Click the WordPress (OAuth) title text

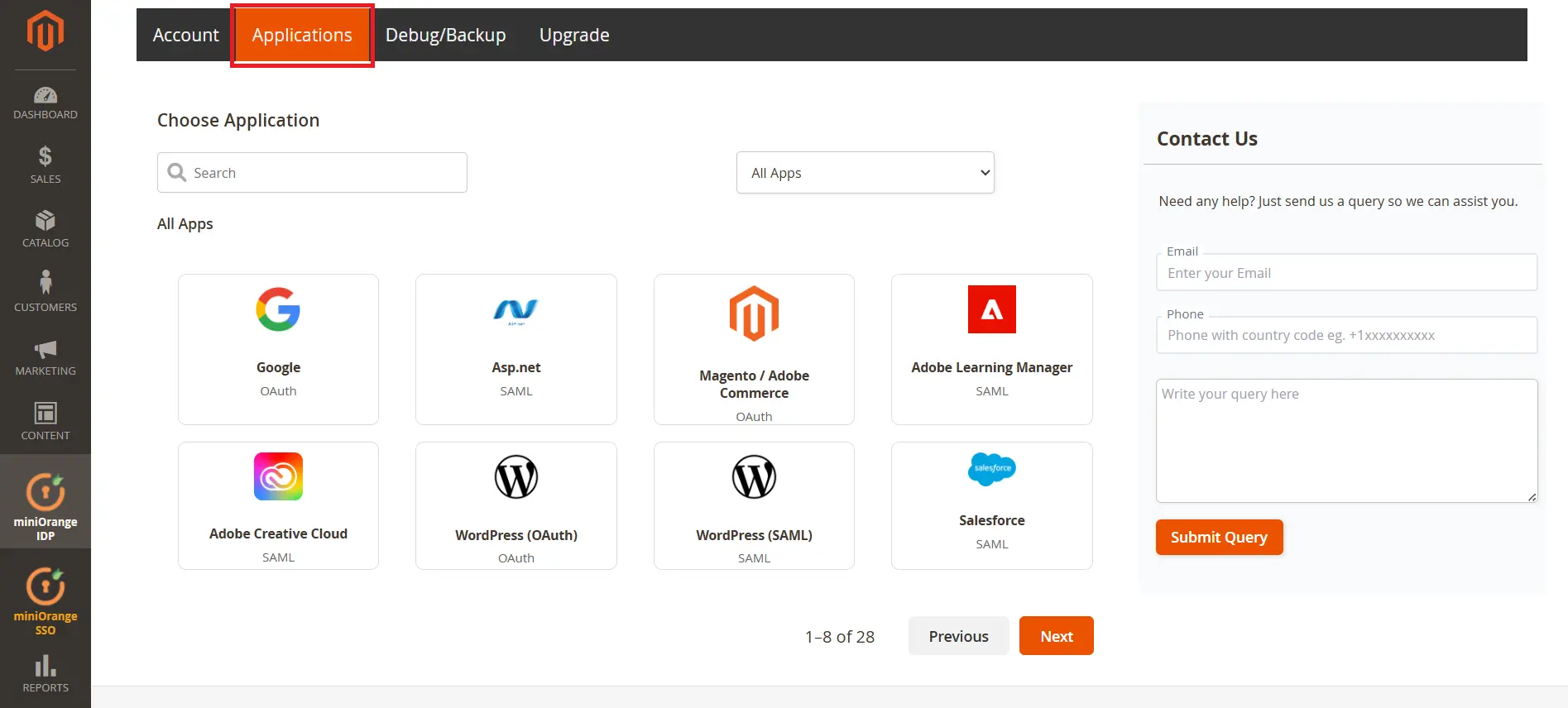516,535
